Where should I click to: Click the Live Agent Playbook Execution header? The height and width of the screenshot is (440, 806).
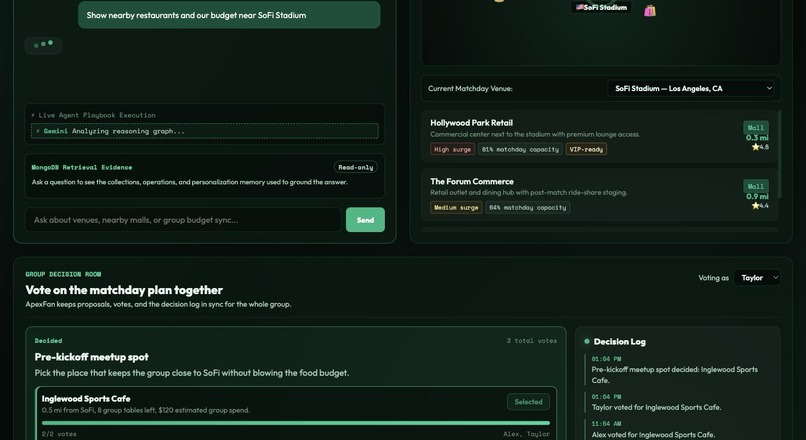tap(93, 115)
